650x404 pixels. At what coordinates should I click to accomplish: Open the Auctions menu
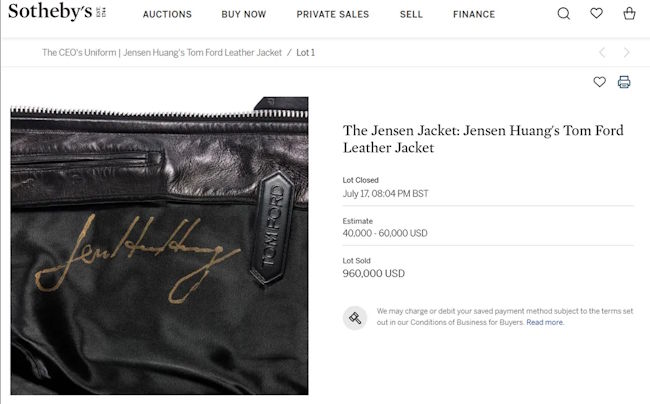[x=167, y=15]
